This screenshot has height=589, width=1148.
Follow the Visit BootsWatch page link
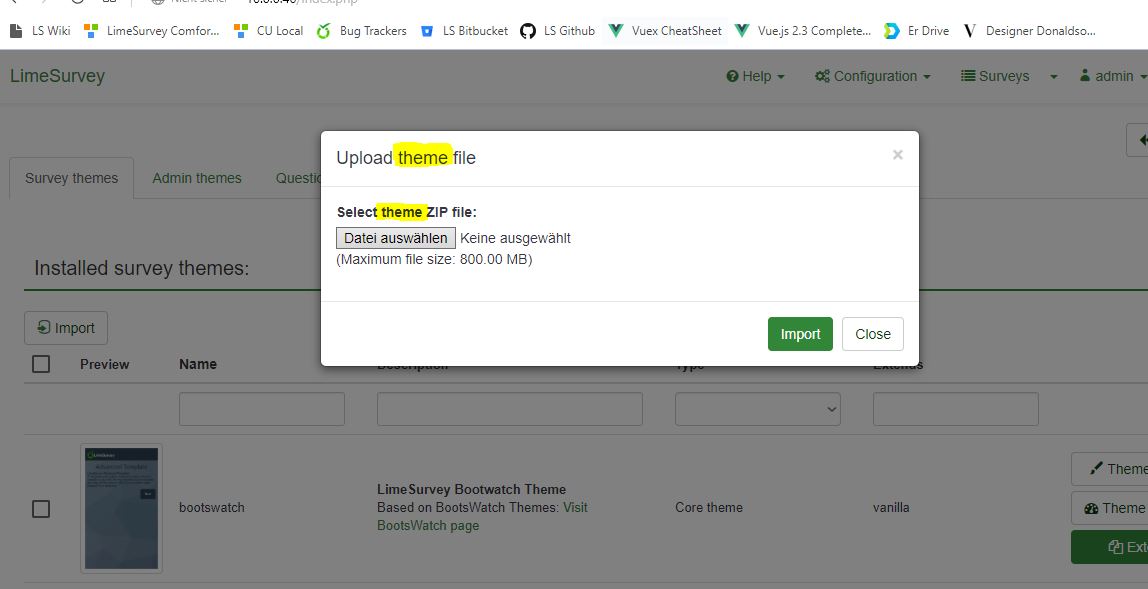(x=482, y=516)
